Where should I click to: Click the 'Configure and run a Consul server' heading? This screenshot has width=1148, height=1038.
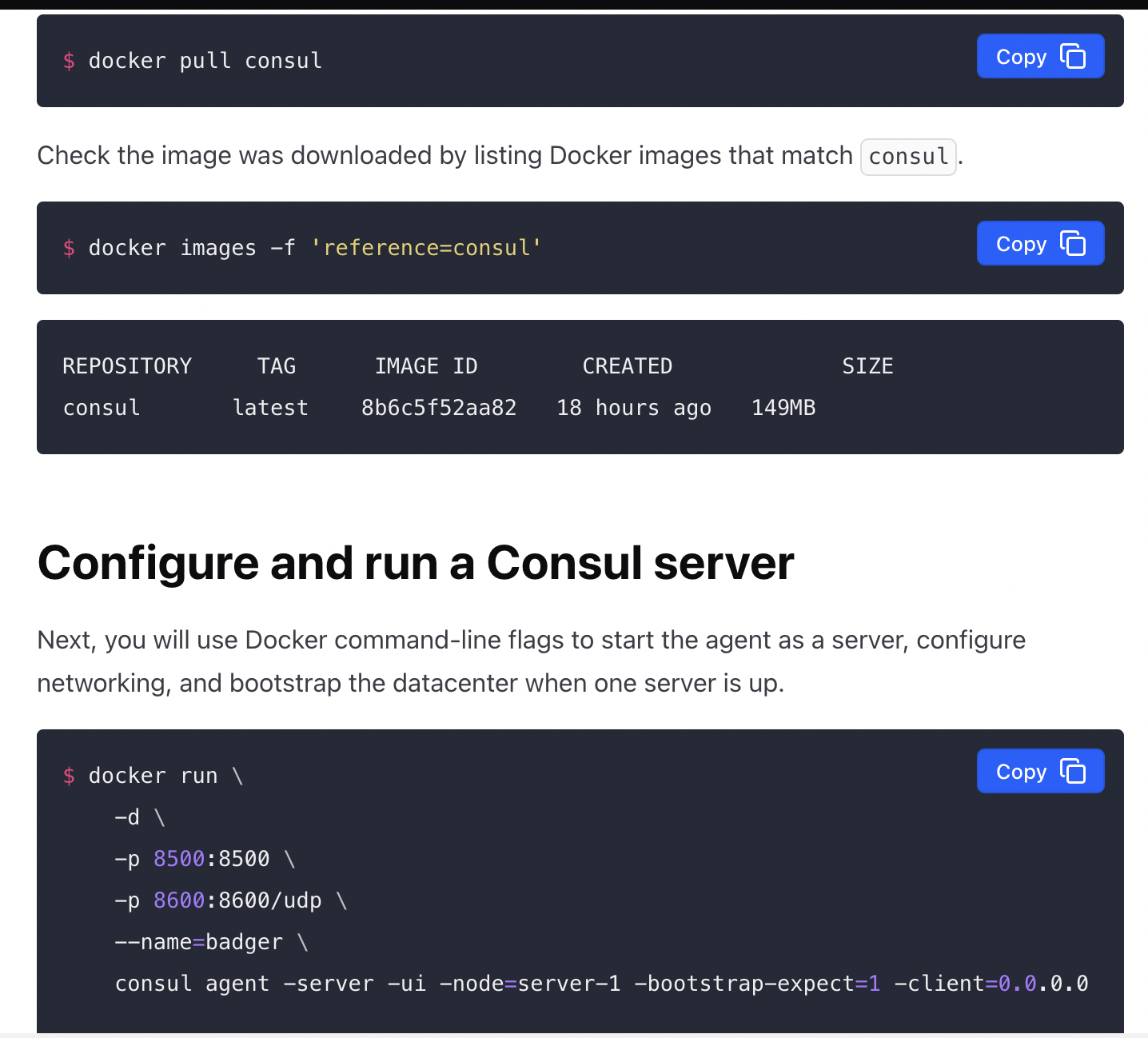(416, 563)
